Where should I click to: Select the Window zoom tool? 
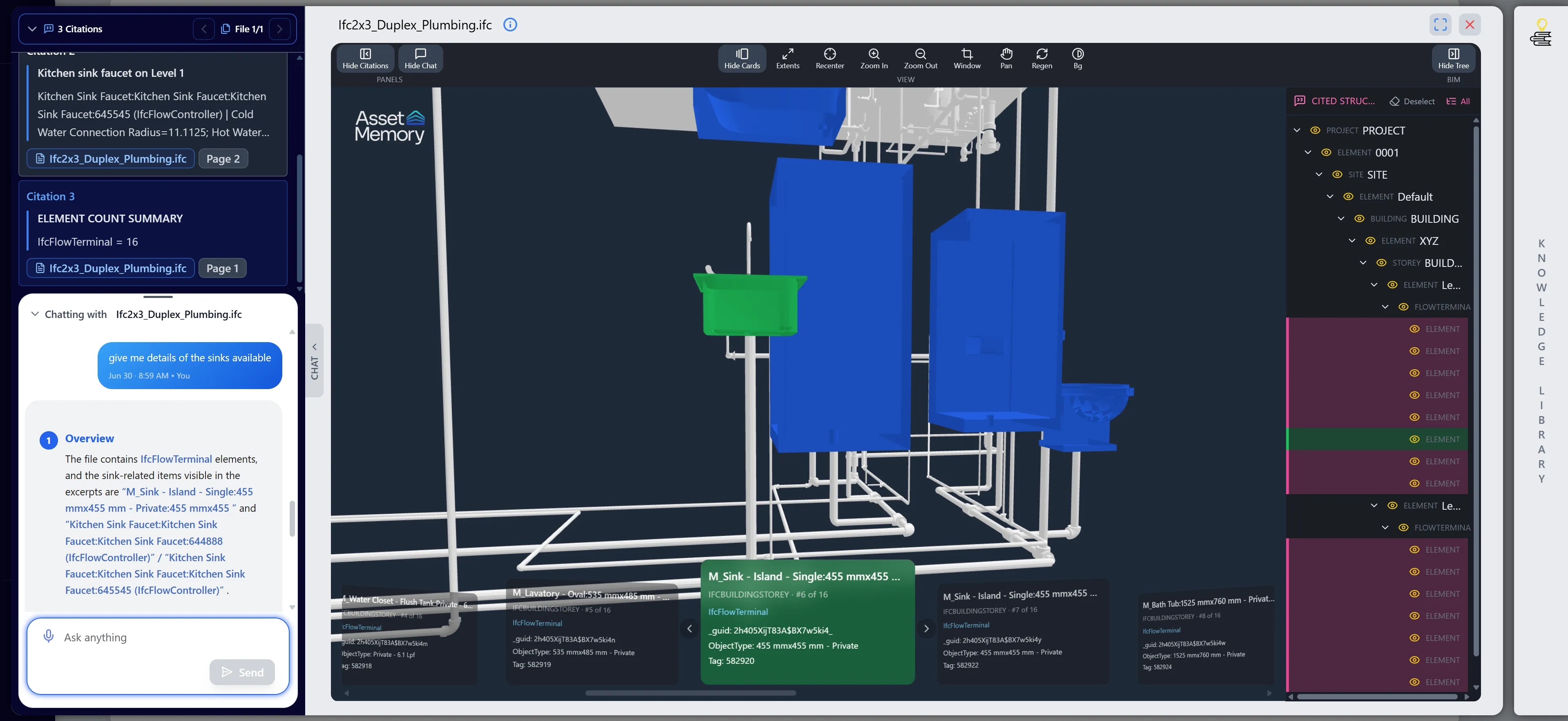[967, 58]
